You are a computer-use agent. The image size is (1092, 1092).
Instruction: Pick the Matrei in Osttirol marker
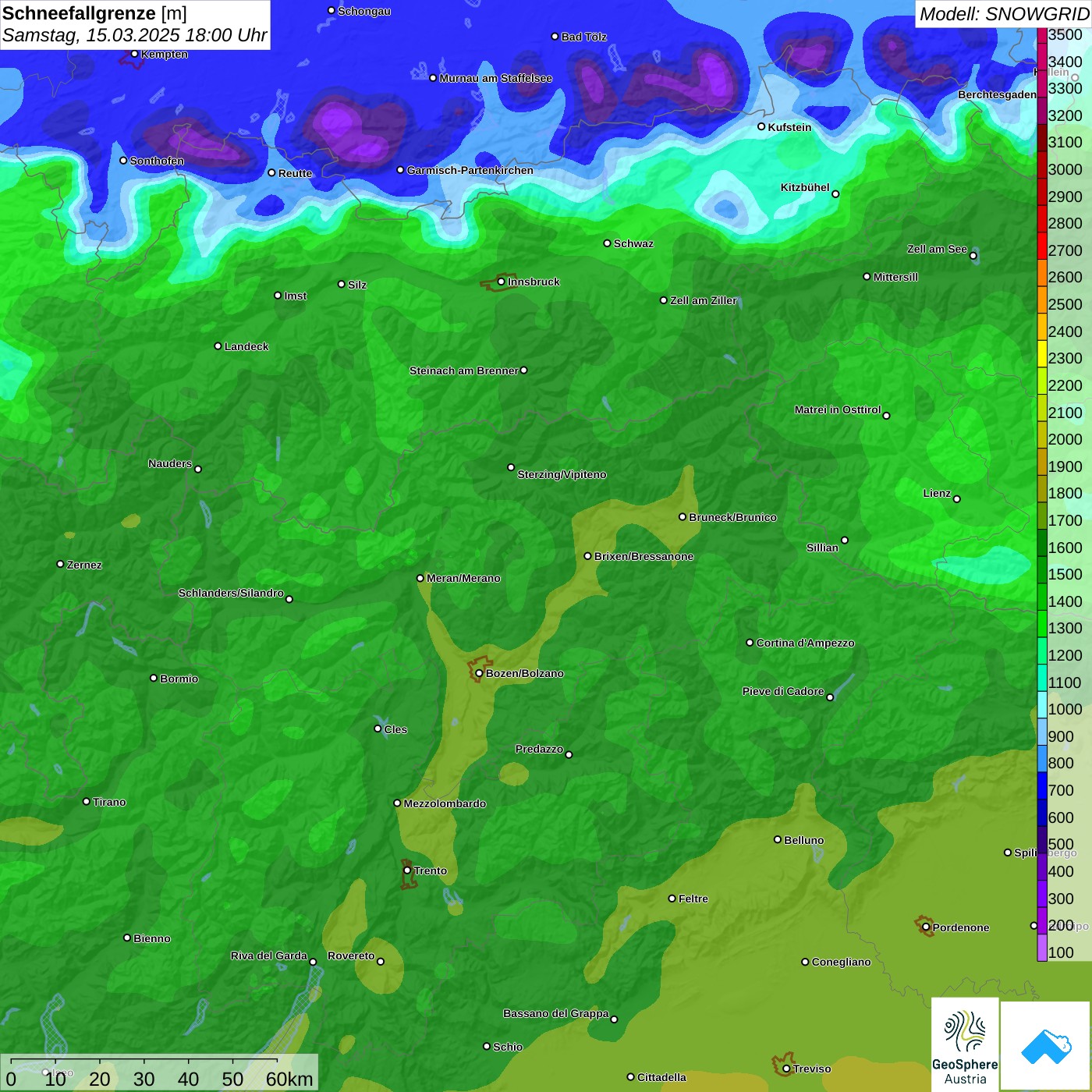pos(886,416)
